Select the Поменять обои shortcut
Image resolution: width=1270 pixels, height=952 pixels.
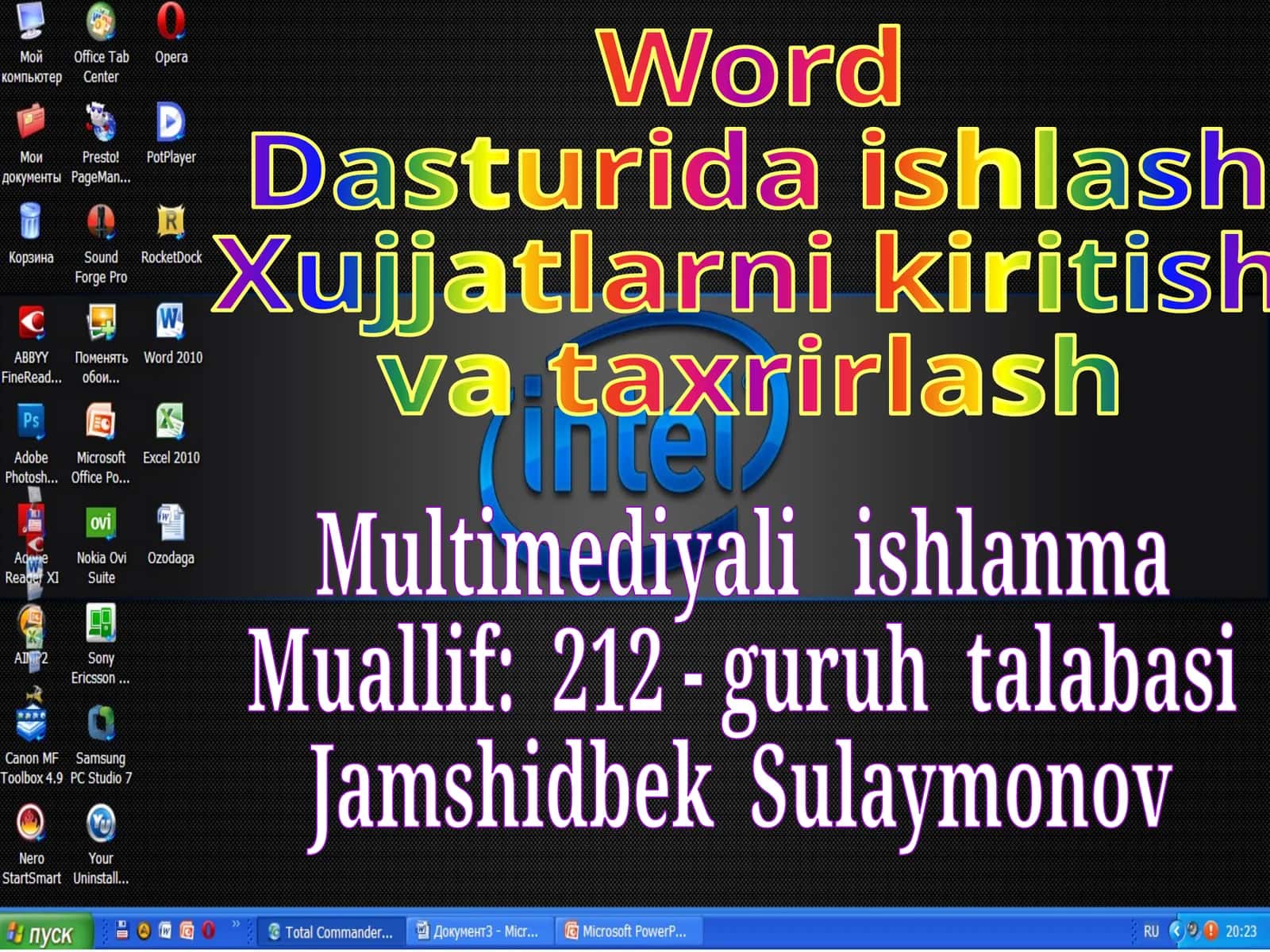(101, 343)
